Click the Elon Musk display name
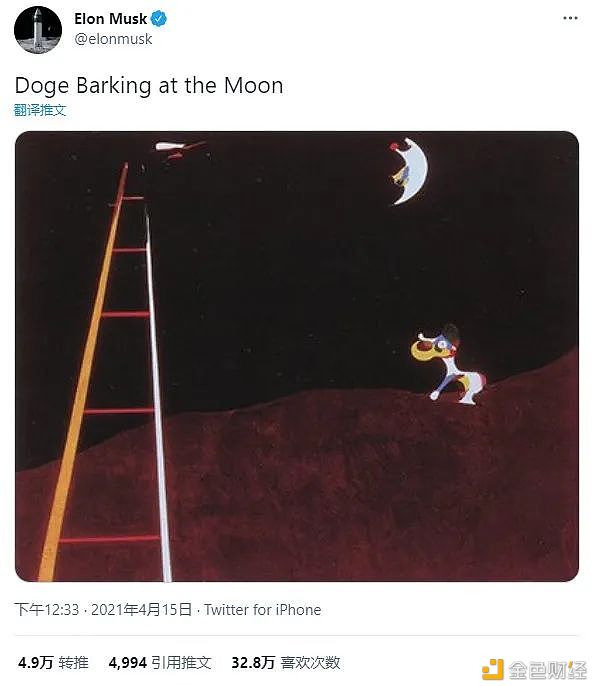The height and width of the screenshot is (686, 593). pos(110,19)
